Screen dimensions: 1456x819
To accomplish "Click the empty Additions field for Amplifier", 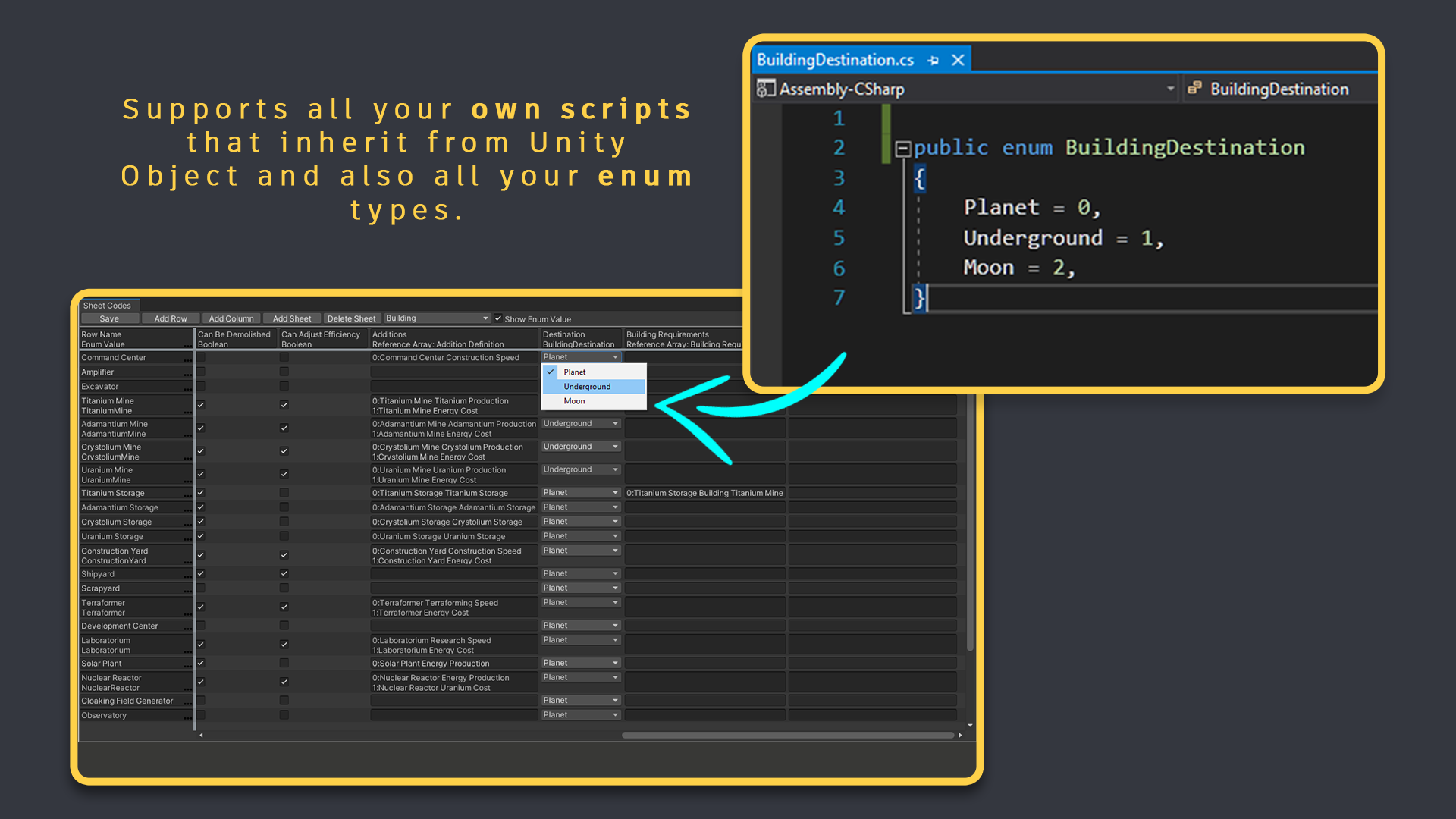I will click(x=454, y=372).
